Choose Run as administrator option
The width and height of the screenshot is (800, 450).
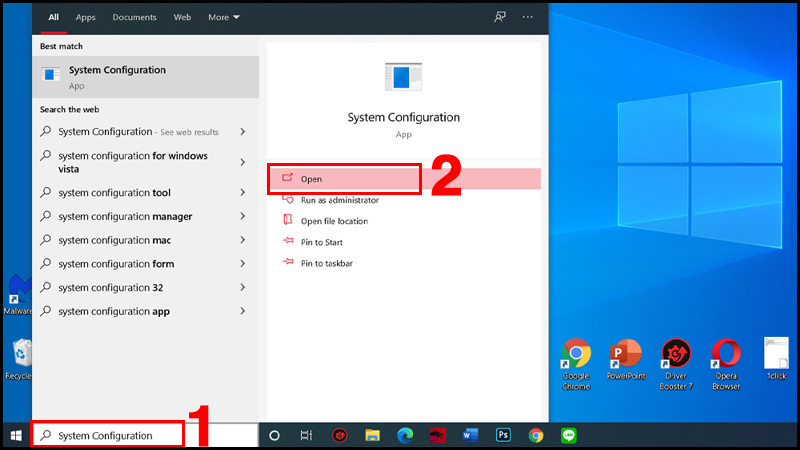pos(339,200)
